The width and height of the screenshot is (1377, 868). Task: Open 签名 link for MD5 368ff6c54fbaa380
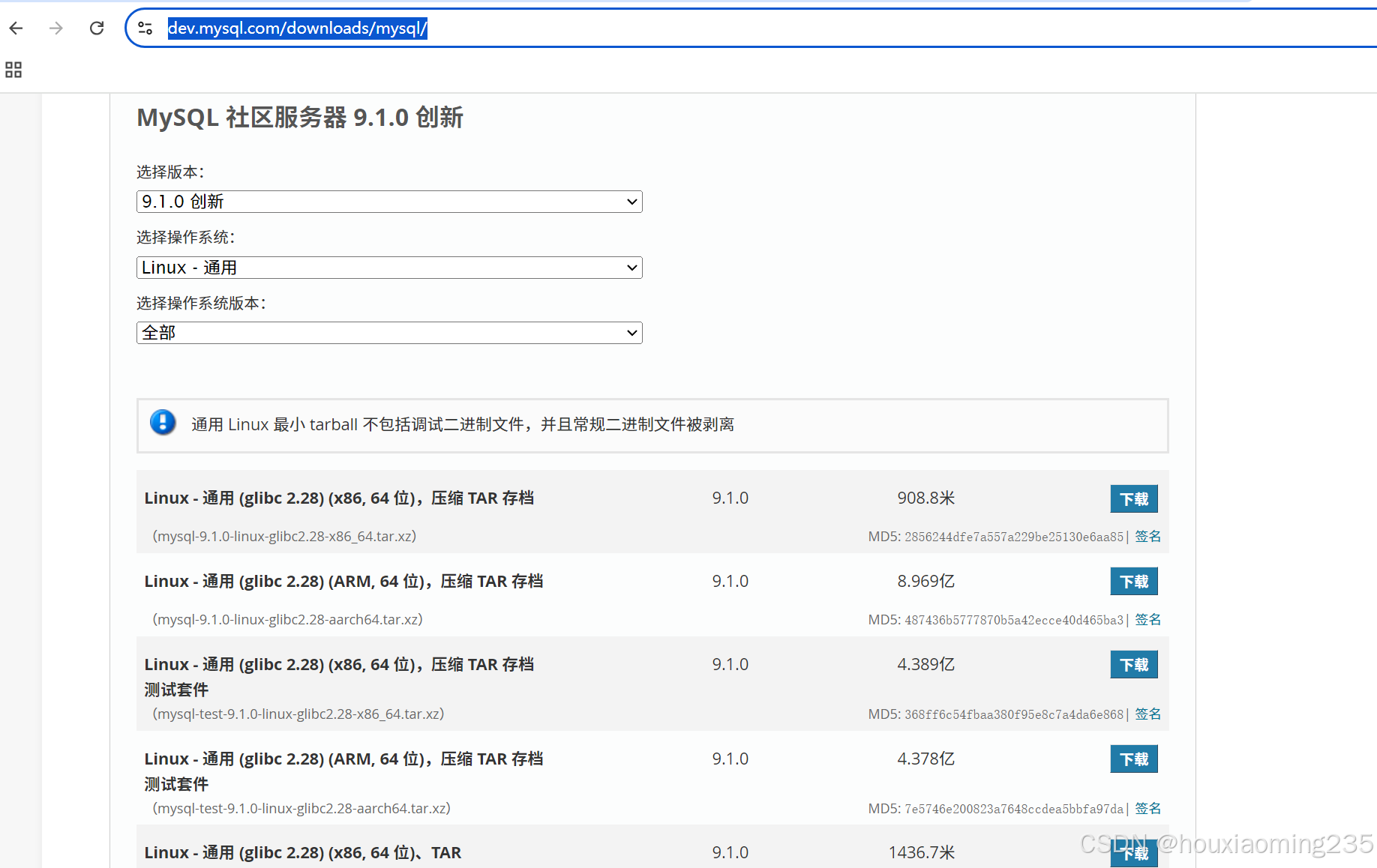[1147, 714]
